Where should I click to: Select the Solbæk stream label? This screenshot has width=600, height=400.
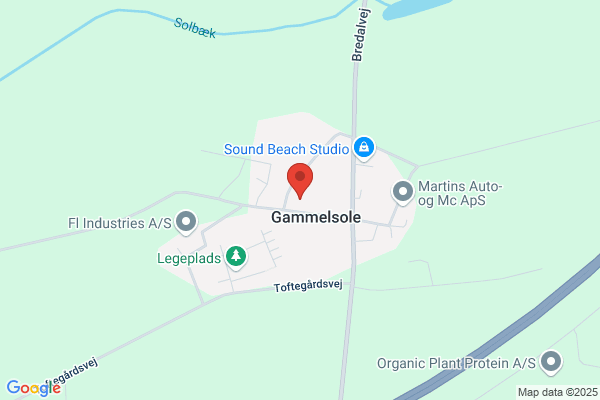click(195, 28)
